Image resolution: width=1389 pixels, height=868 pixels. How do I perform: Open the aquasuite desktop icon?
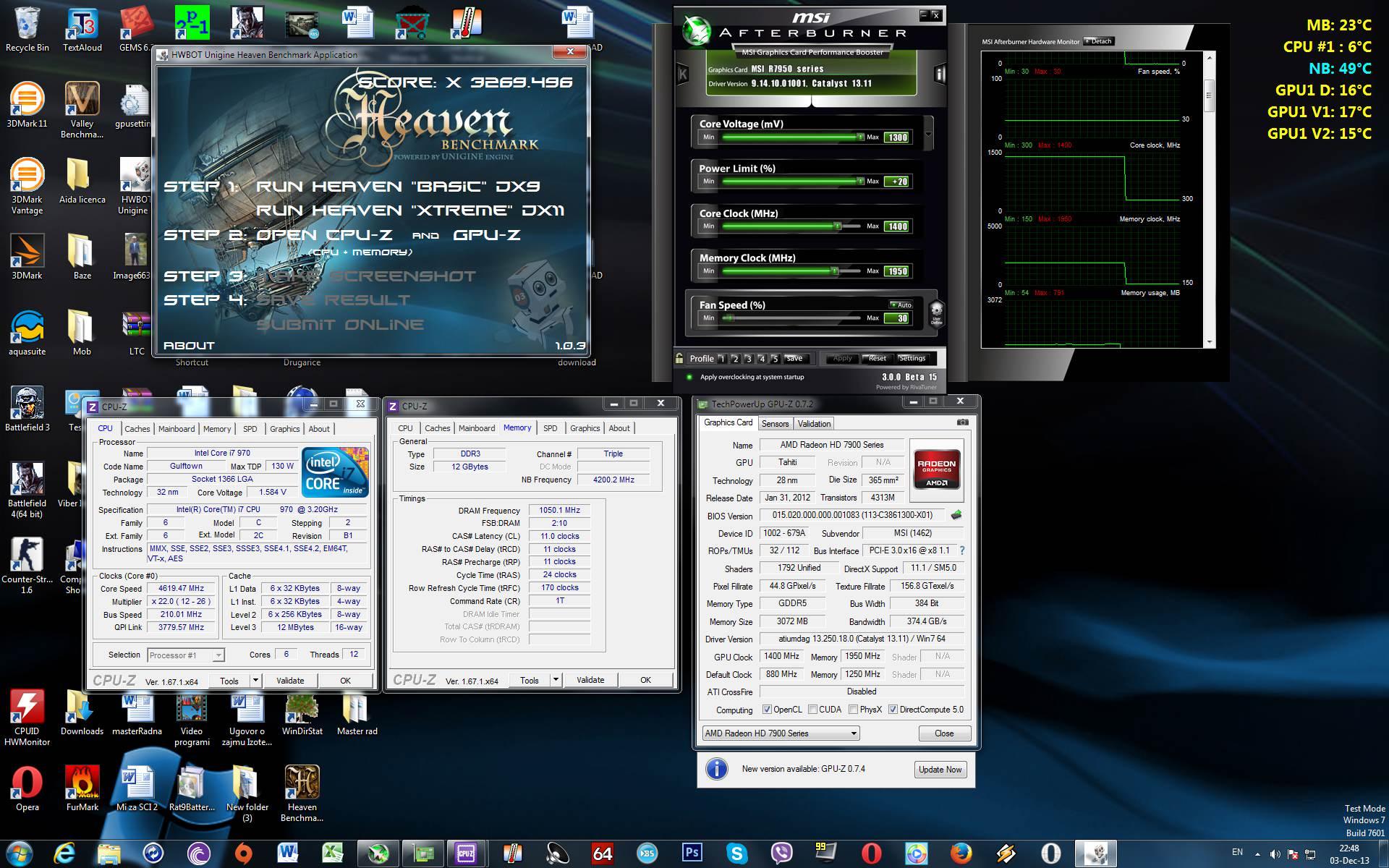pos(27,333)
